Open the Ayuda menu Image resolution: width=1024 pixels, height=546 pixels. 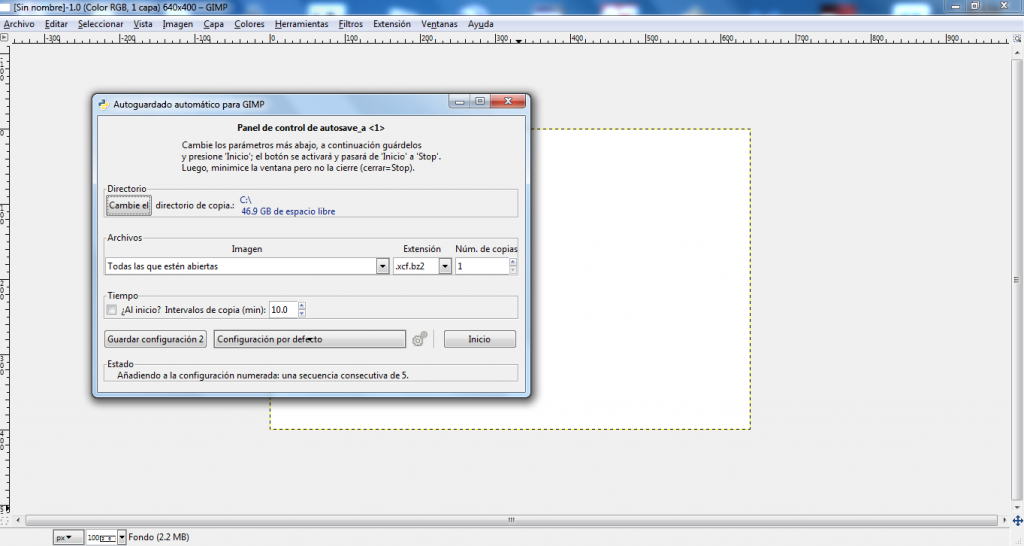pos(481,24)
